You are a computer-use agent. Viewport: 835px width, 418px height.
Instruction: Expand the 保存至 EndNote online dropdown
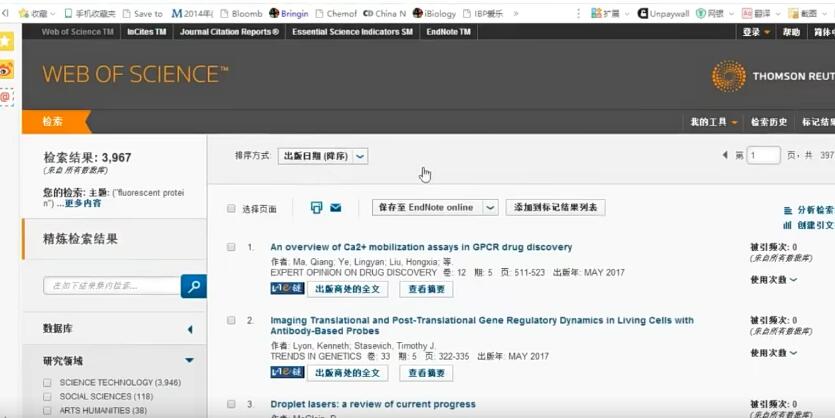(490, 208)
